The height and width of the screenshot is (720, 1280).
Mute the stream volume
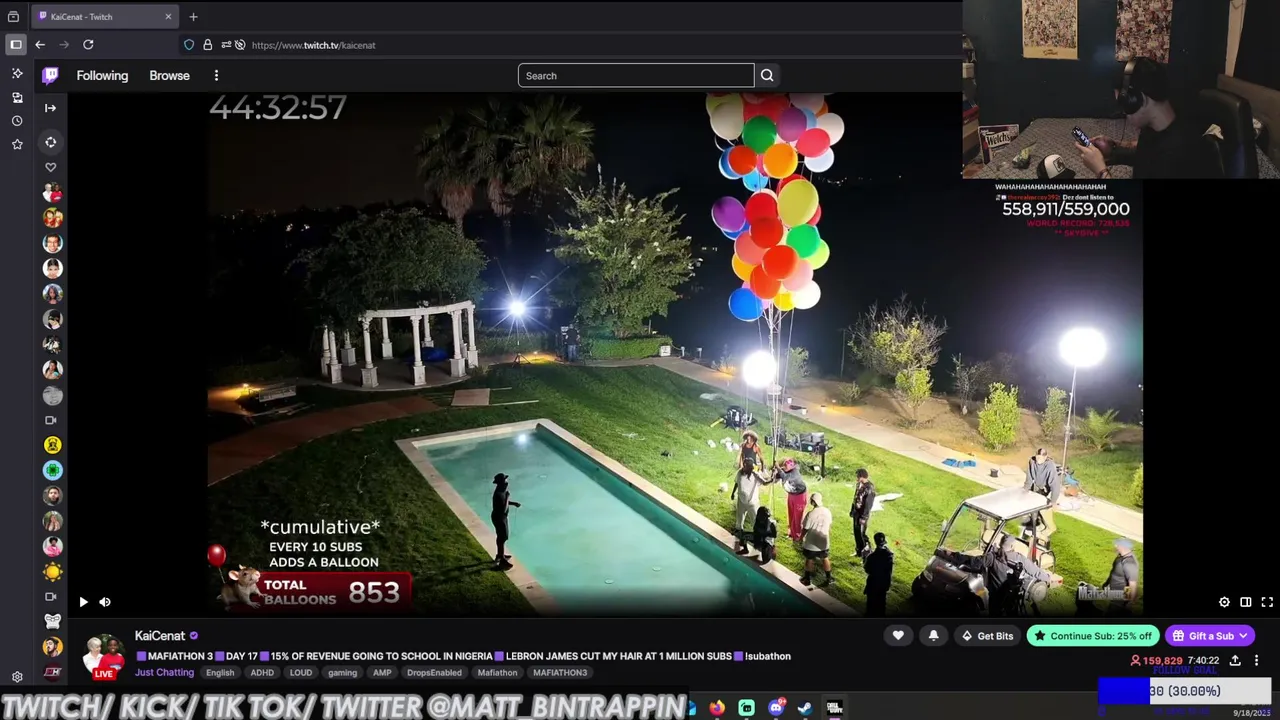[104, 602]
